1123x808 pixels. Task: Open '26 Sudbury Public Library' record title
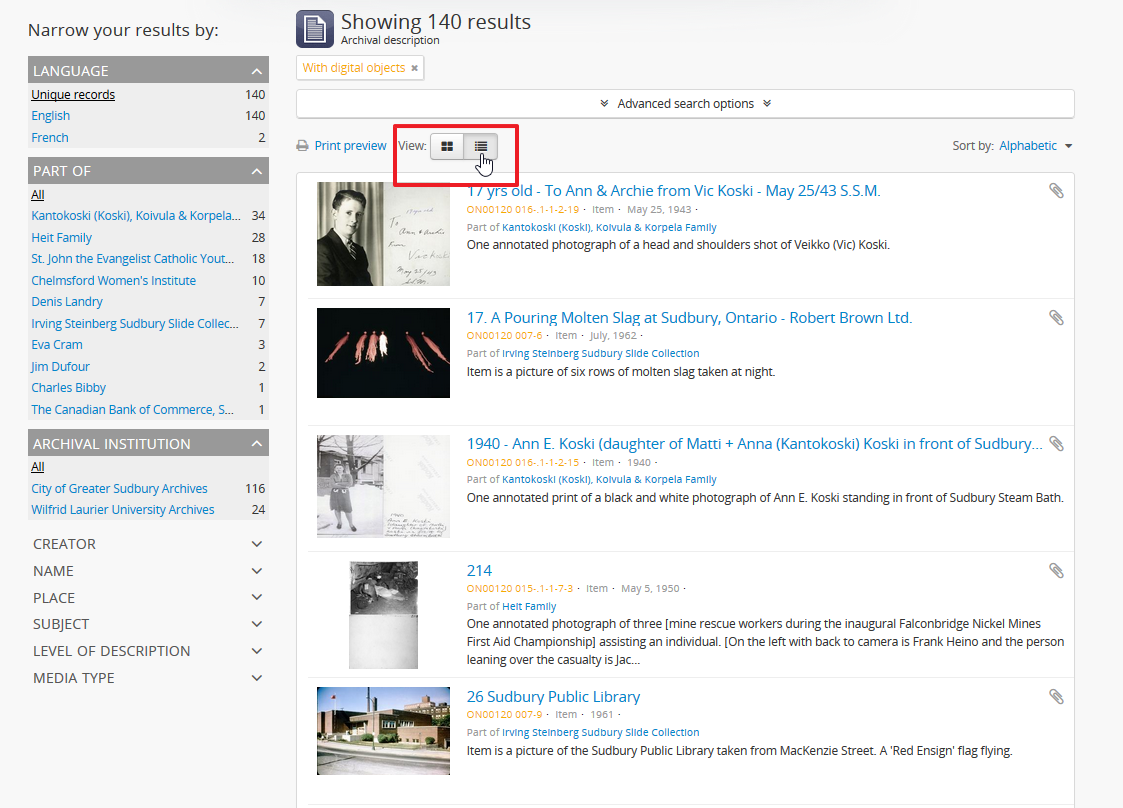(x=553, y=697)
